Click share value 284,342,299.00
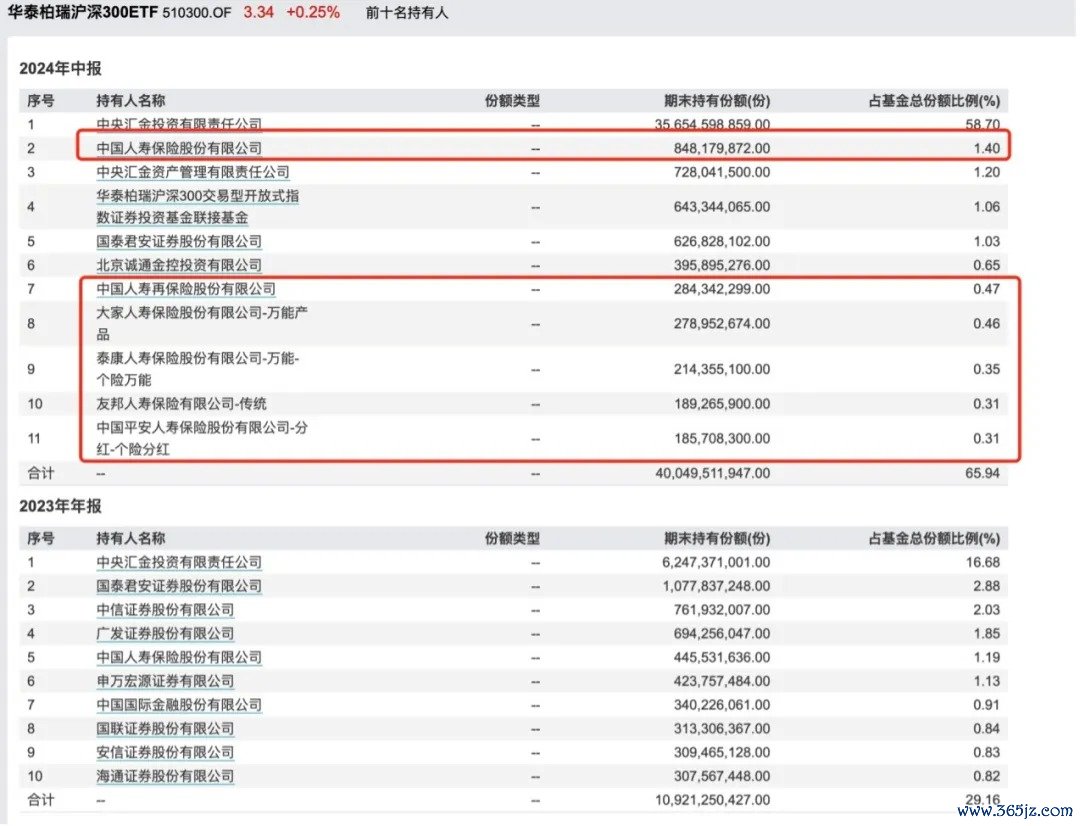The image size is (1080, 826). 722,289
